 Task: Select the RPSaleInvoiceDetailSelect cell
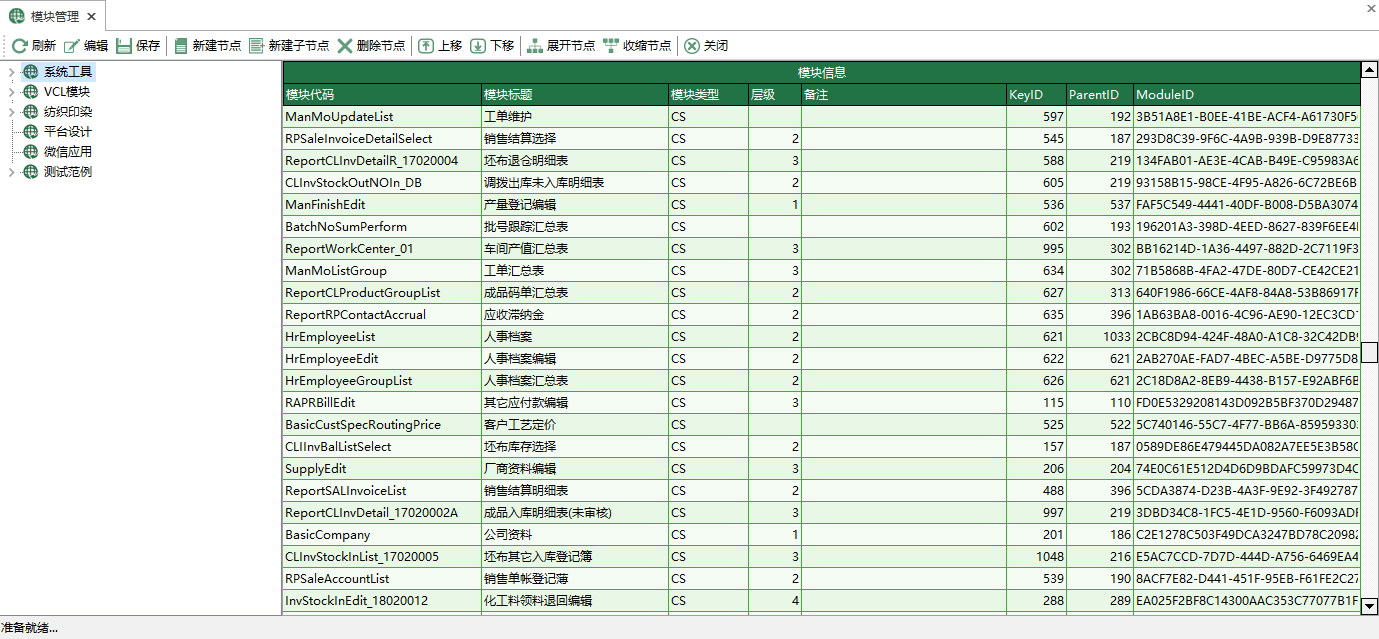(x=382, y=139)
